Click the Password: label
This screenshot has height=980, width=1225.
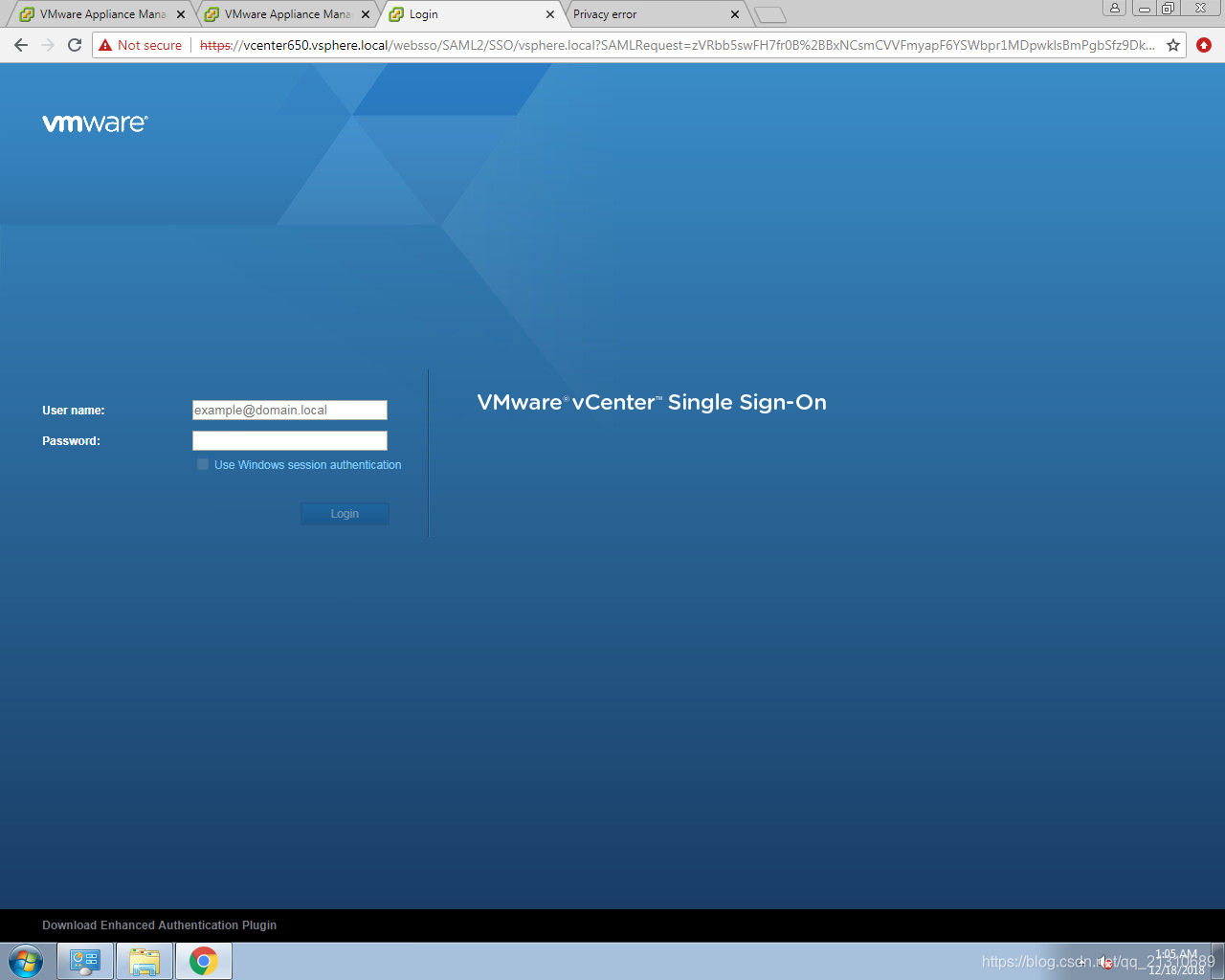71,441
